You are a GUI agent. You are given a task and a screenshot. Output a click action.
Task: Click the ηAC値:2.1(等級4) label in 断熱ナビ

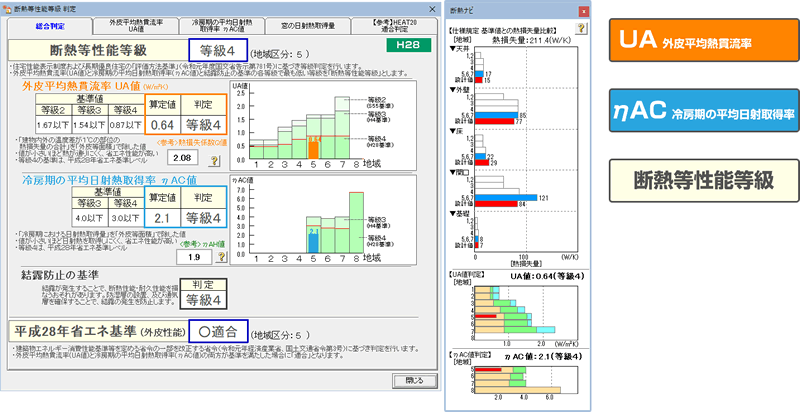coord(542,356)
